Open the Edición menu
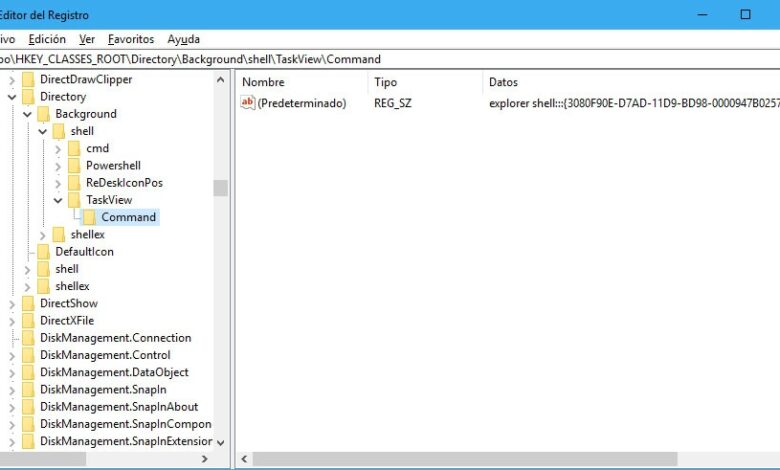Screen dimensions: 780x470 (47, 39)
